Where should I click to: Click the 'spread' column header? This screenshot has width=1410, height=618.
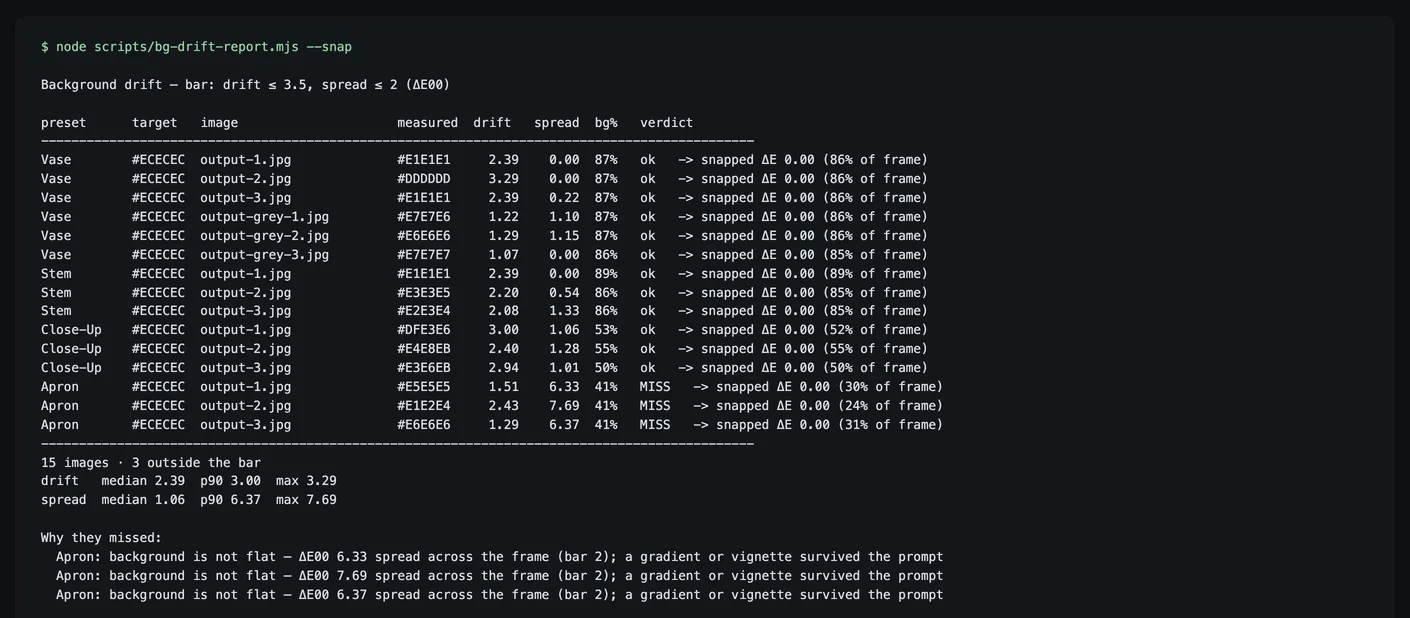click(x=557, y=123)
